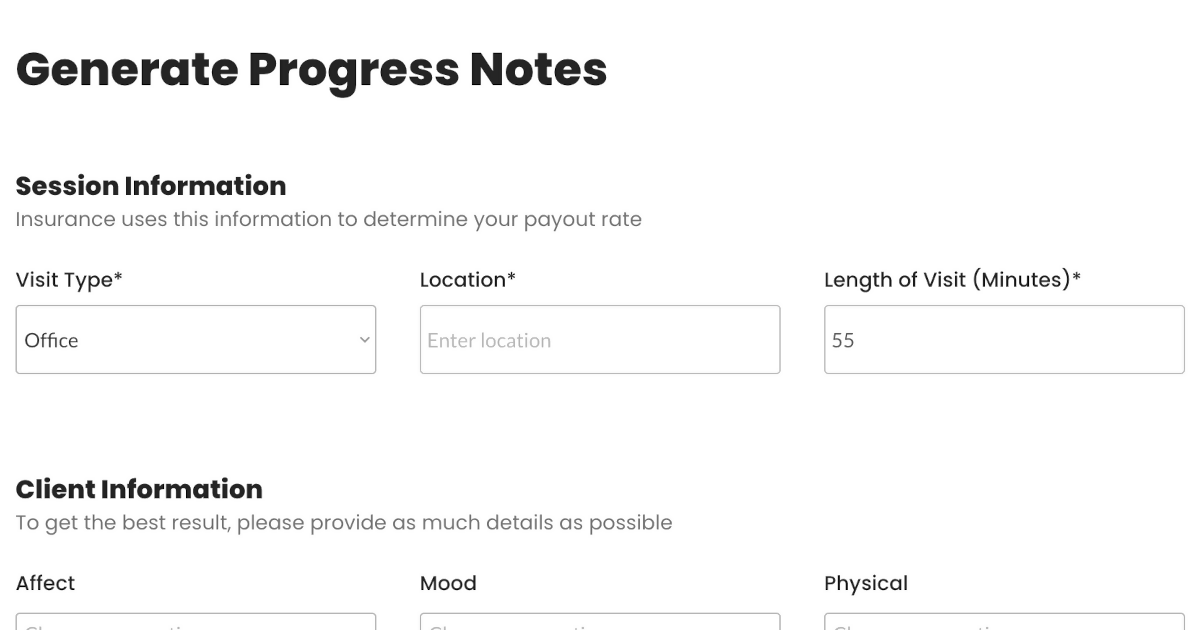Click the Affect field label
The height and width of the screenshot is (630, 1200).
coord(45,583)
